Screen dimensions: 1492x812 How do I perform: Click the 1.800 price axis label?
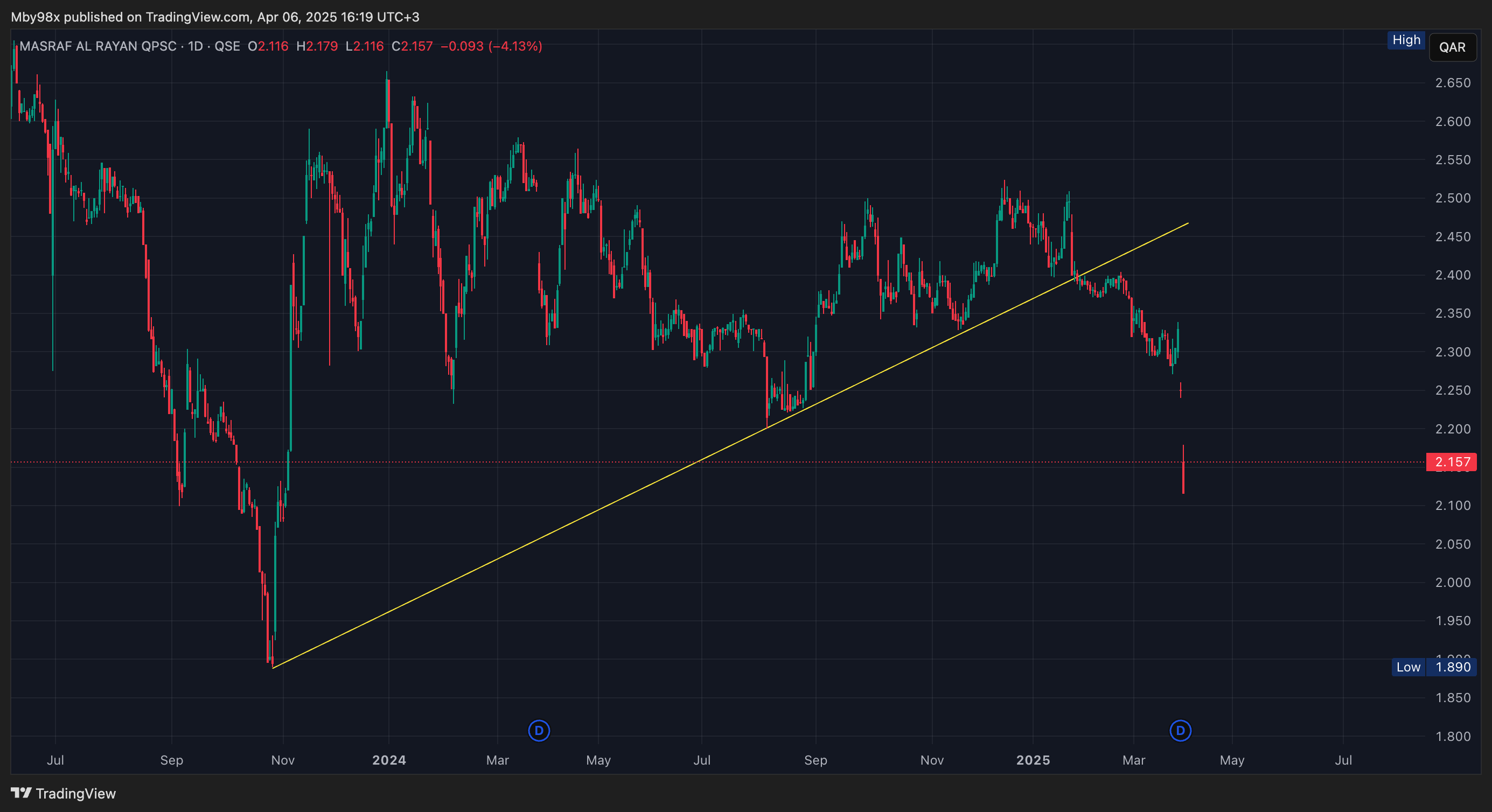1453,737
